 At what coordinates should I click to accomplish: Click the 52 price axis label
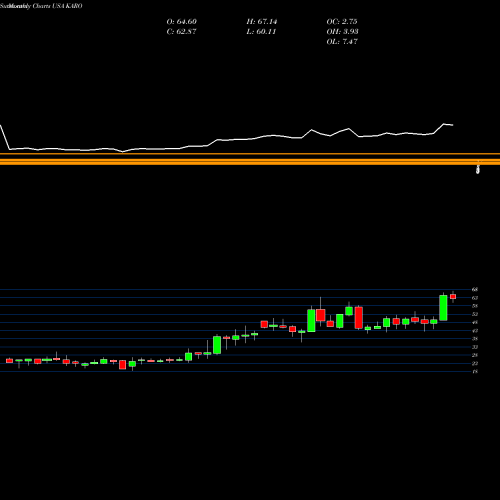point(475,314)
